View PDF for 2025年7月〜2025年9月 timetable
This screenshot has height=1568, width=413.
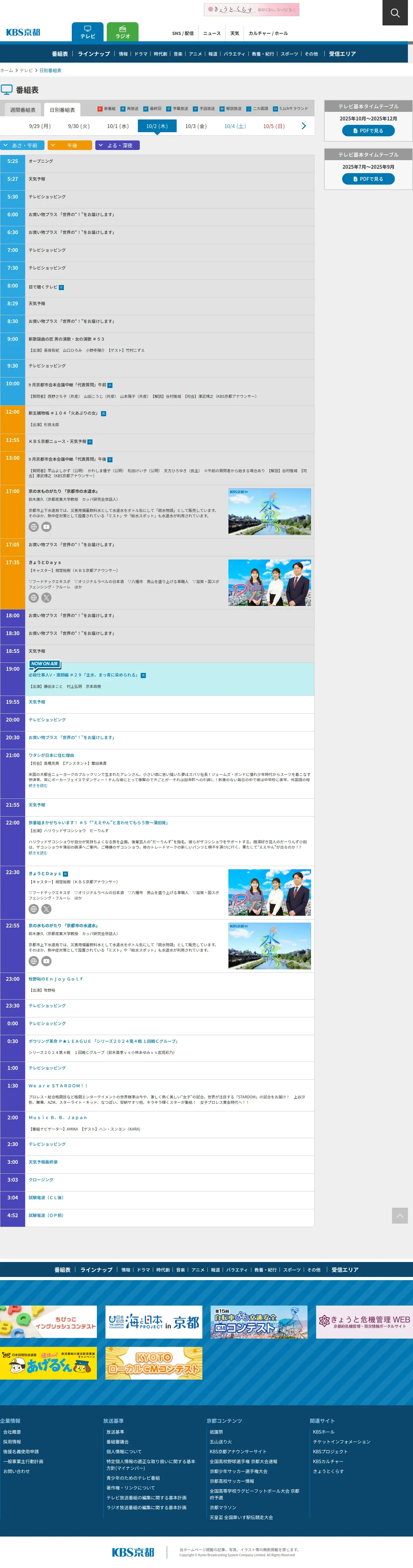point(368,179)
